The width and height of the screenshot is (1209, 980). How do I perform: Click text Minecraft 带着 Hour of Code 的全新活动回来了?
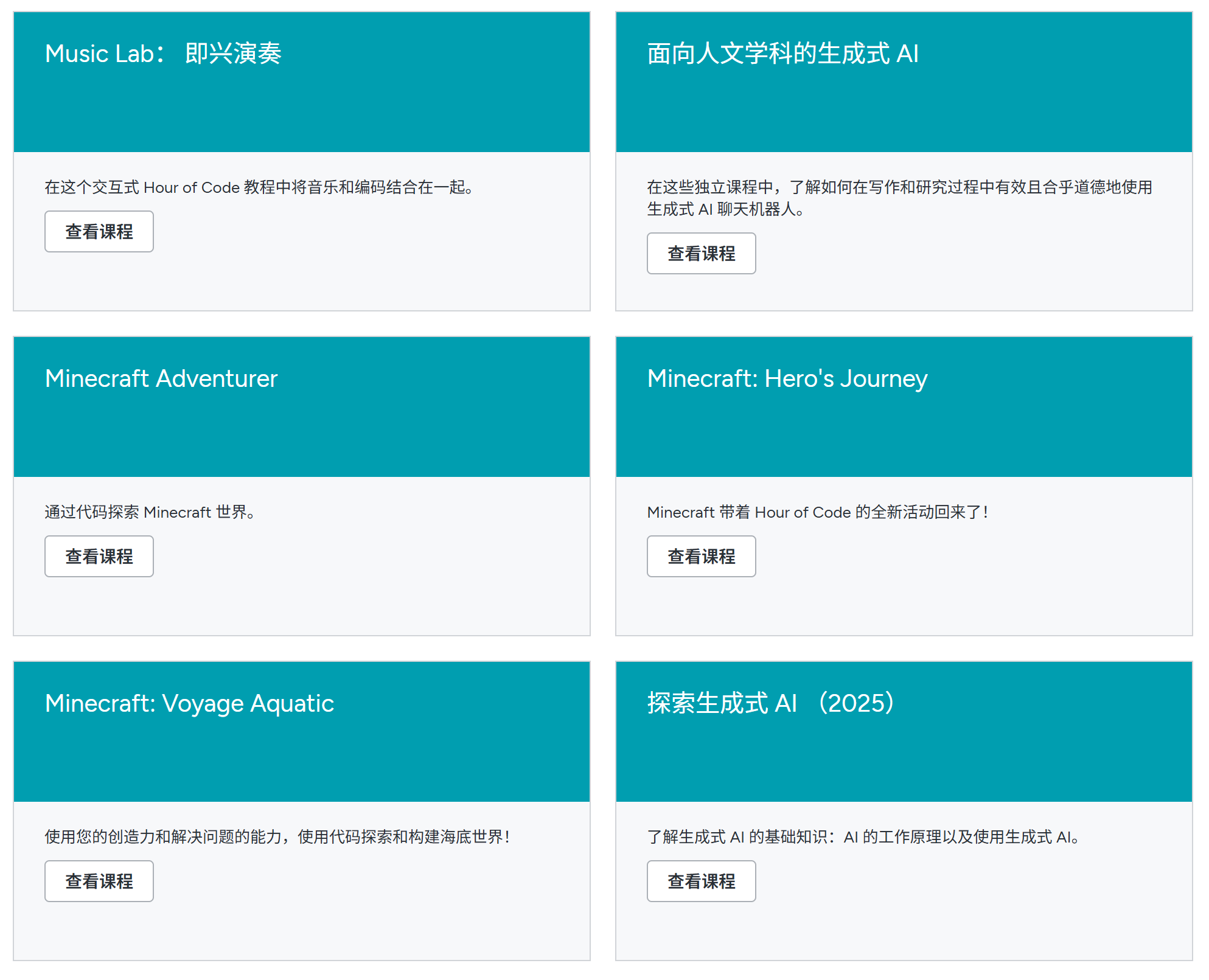point(817,512)
